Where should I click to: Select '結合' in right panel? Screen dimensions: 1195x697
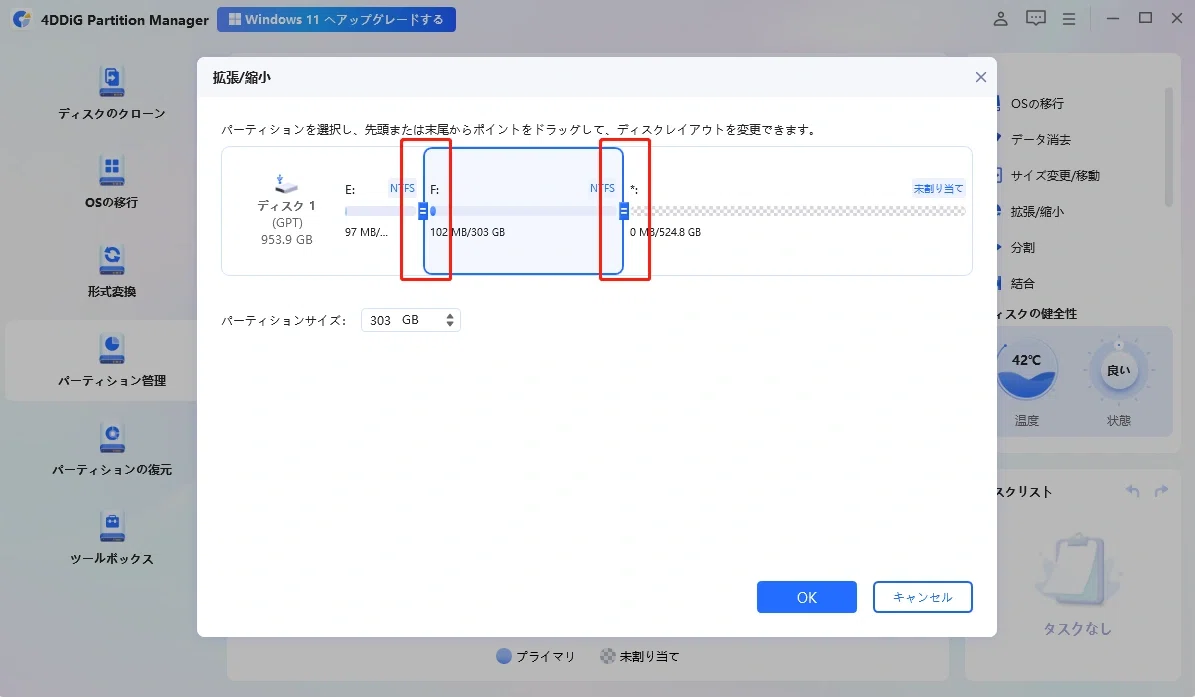pyautogui.click(x=1022, y=283)
